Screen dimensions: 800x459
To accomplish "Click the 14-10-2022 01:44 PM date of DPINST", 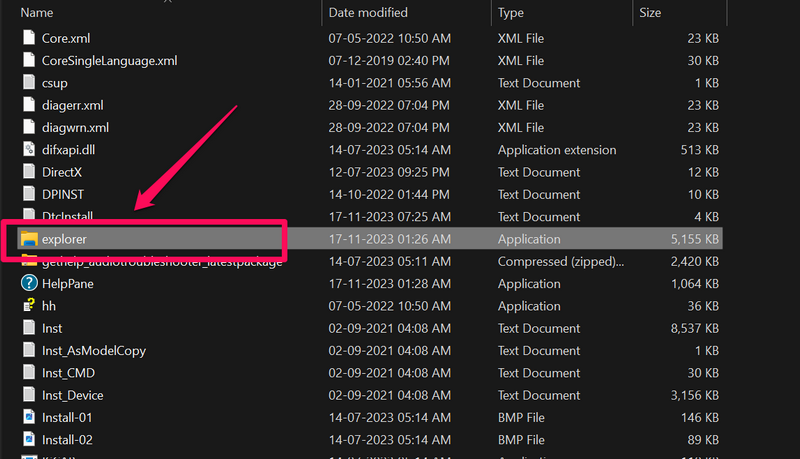I will coord(389,195).
